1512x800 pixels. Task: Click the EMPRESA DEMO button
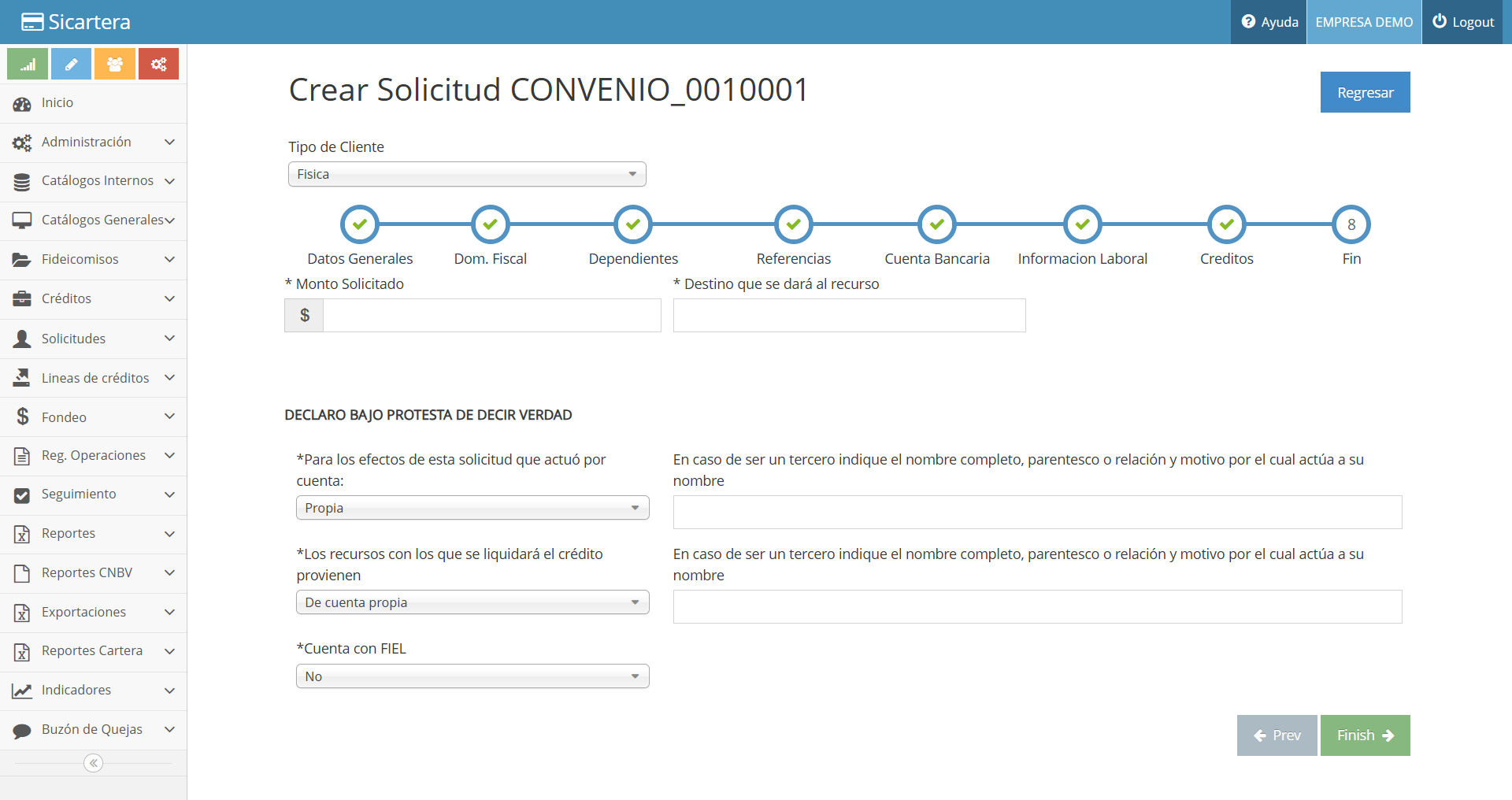[x=1364, y=22]
